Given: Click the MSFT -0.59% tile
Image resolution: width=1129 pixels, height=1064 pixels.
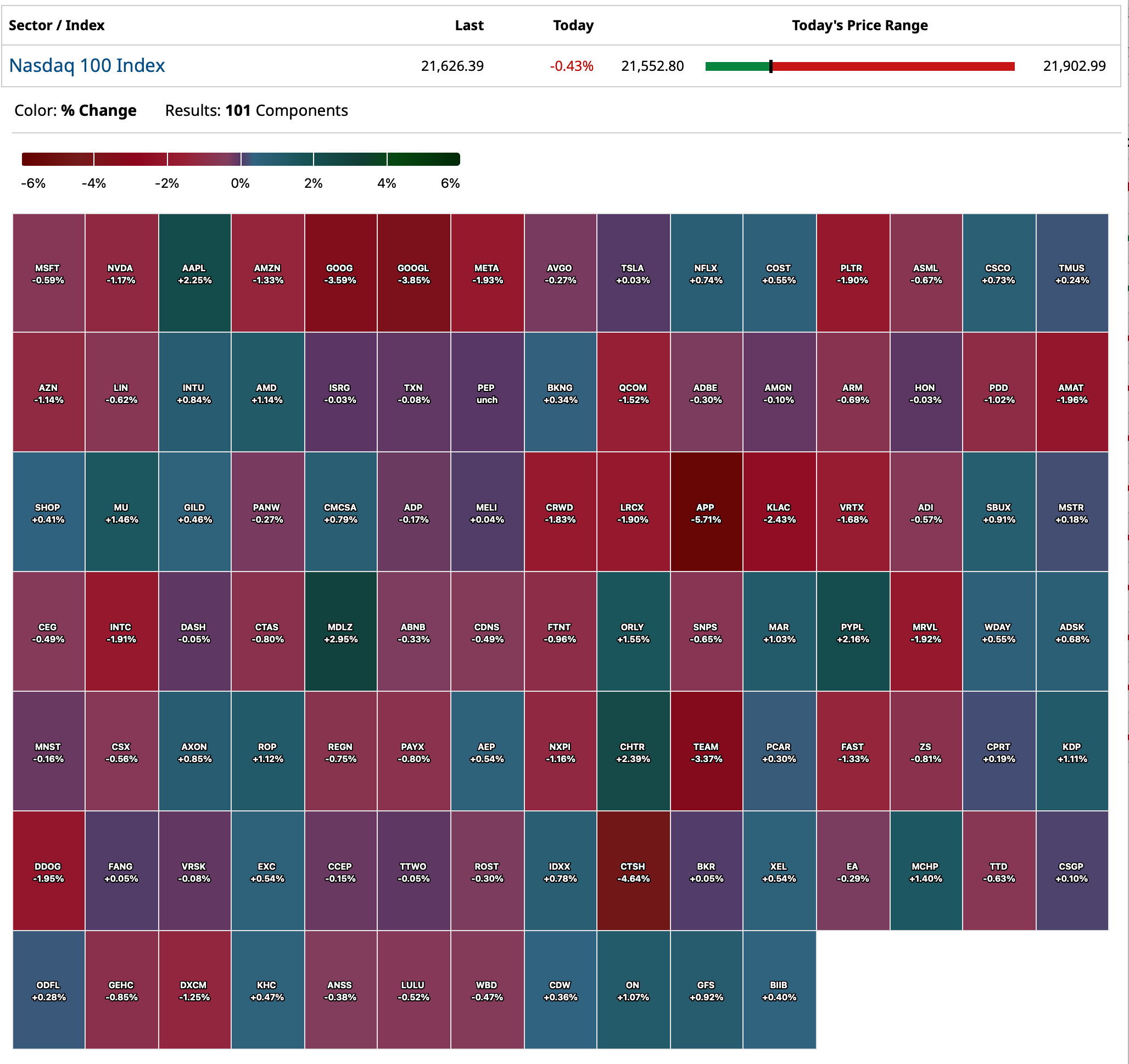Looking at the screenshot, I should point(48,273).
